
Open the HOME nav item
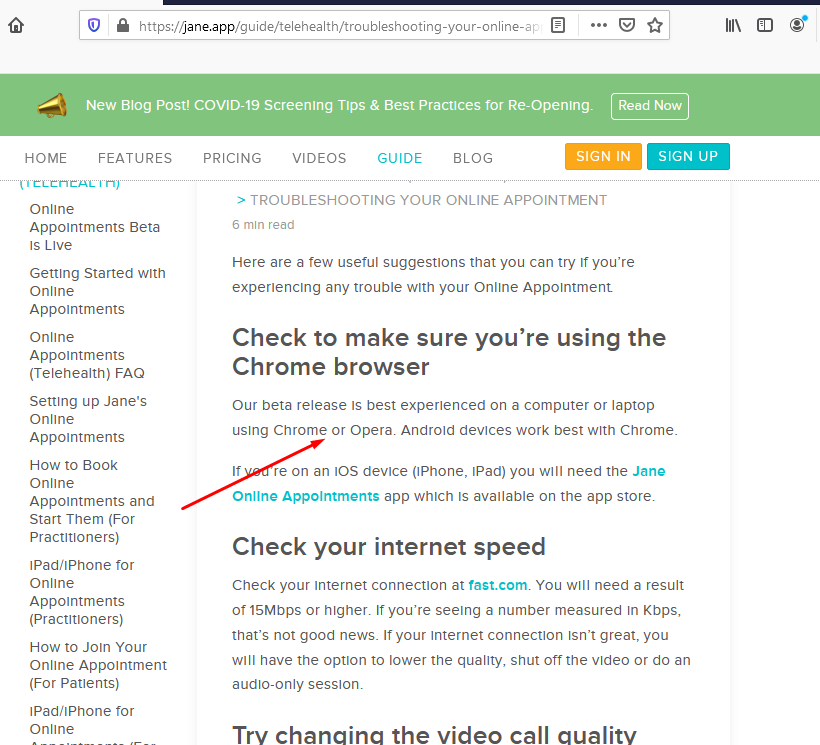pyautogui.click(x=46, y=158)
